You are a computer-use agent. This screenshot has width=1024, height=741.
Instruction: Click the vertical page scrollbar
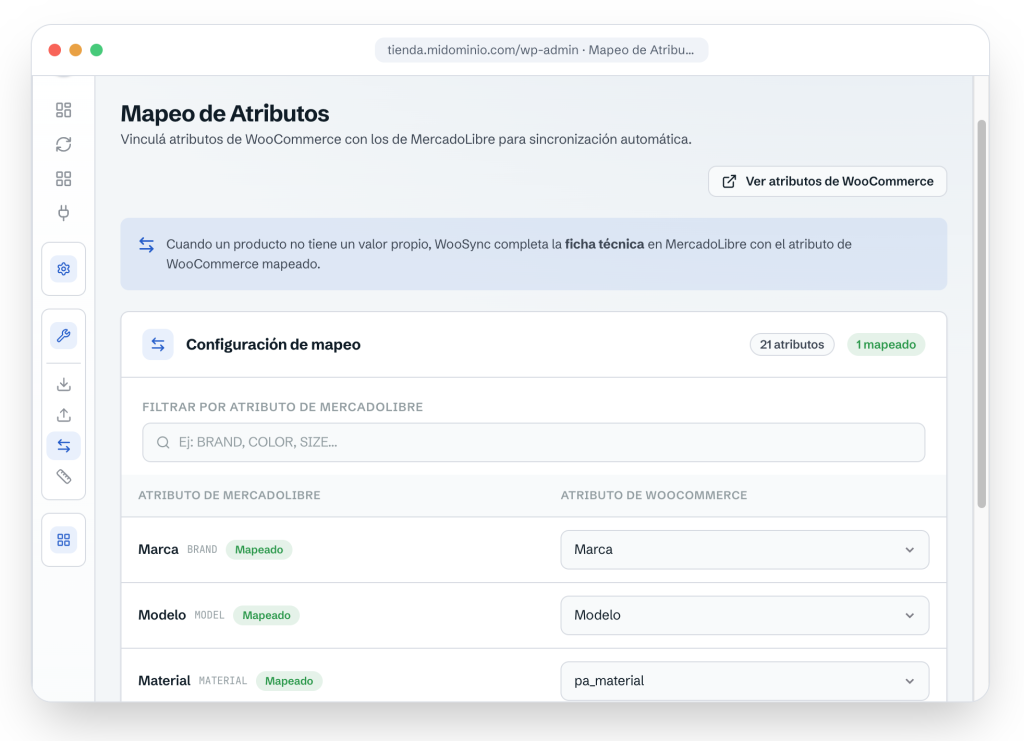tap(982, 313)
